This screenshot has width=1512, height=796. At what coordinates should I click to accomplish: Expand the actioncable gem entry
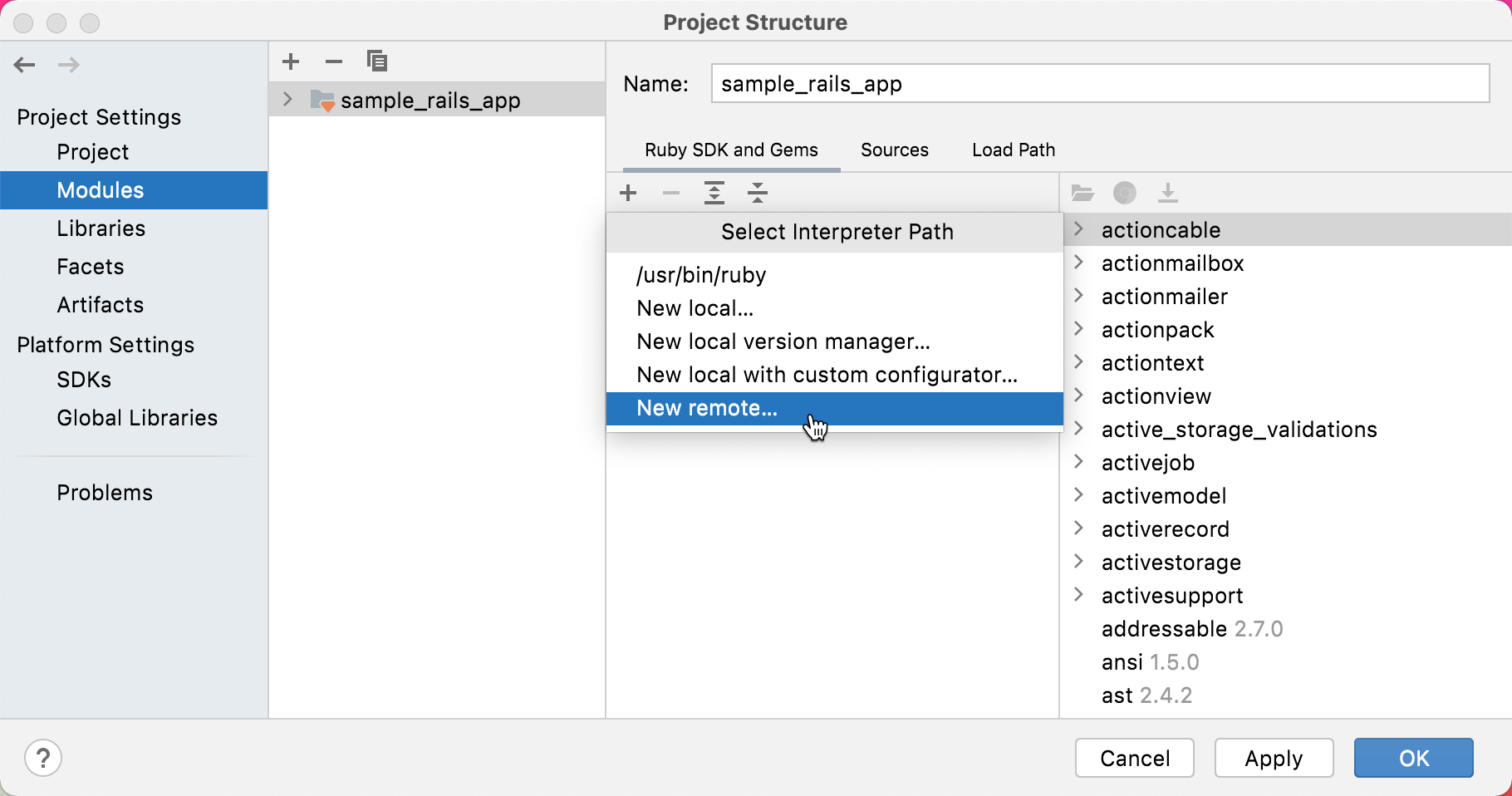[x=1079, y=229]
